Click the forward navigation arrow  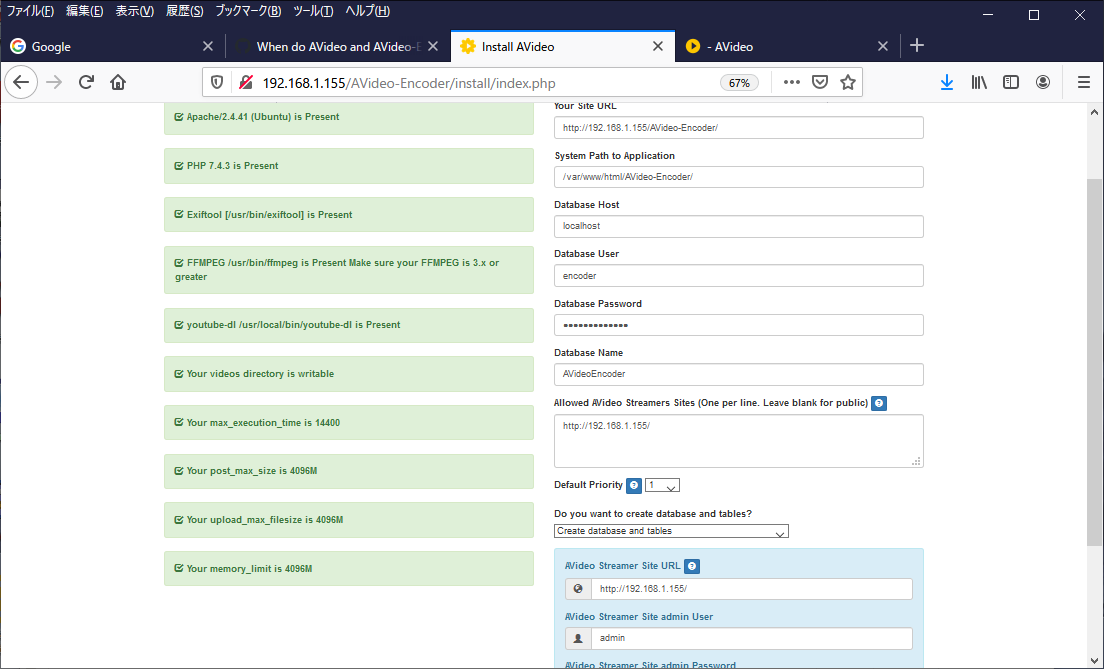[x=54, y=82]
